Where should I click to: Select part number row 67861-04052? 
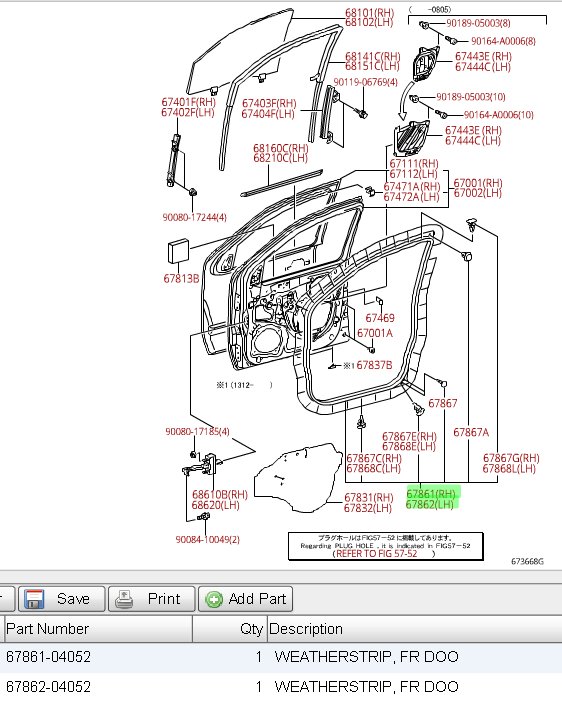(281, 657)
